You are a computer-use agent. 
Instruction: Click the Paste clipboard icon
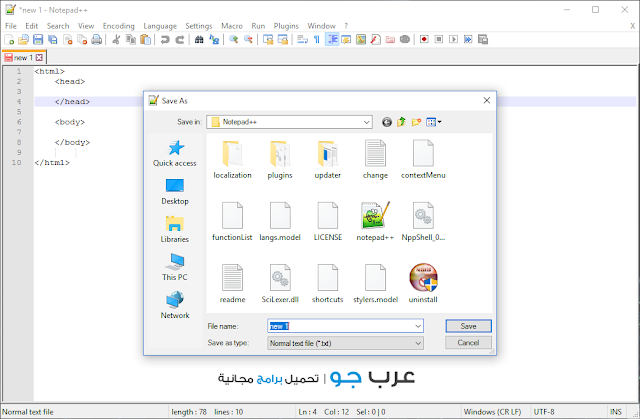point(145,40)
